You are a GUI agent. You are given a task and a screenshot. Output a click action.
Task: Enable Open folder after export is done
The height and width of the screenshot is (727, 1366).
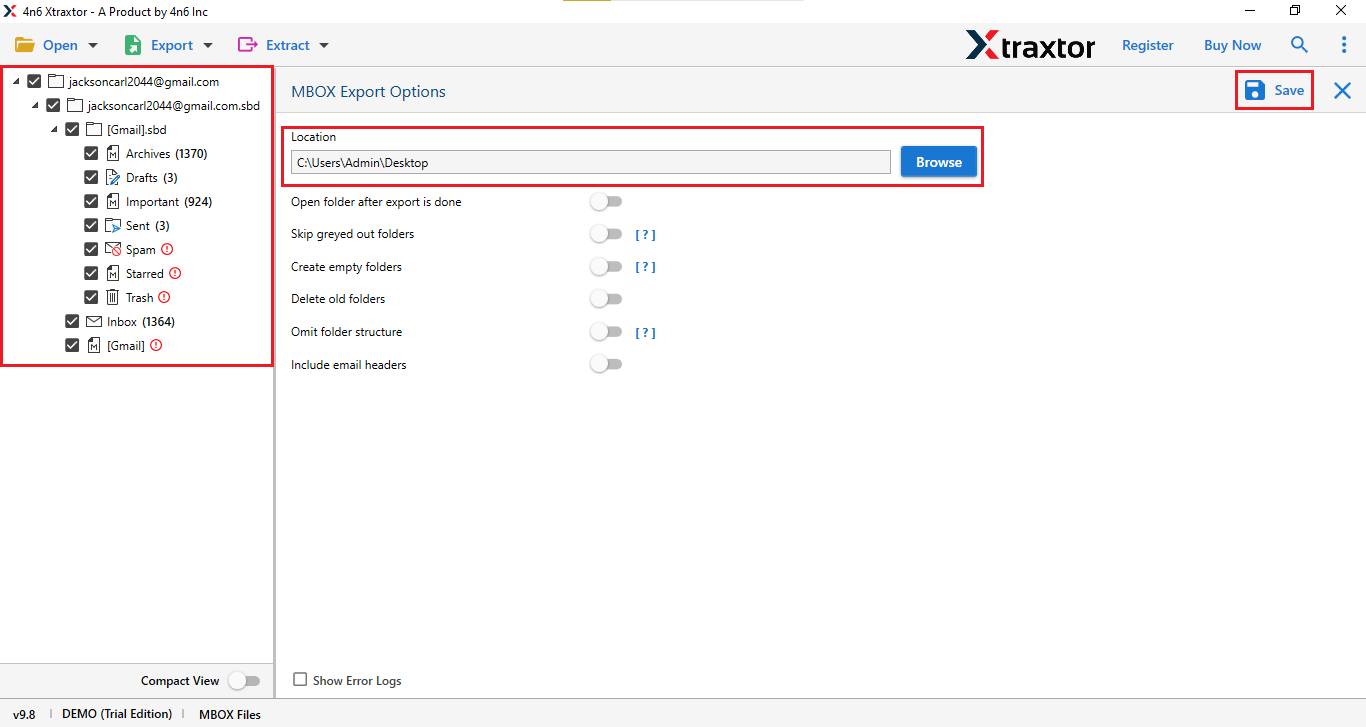pos(606,201)
